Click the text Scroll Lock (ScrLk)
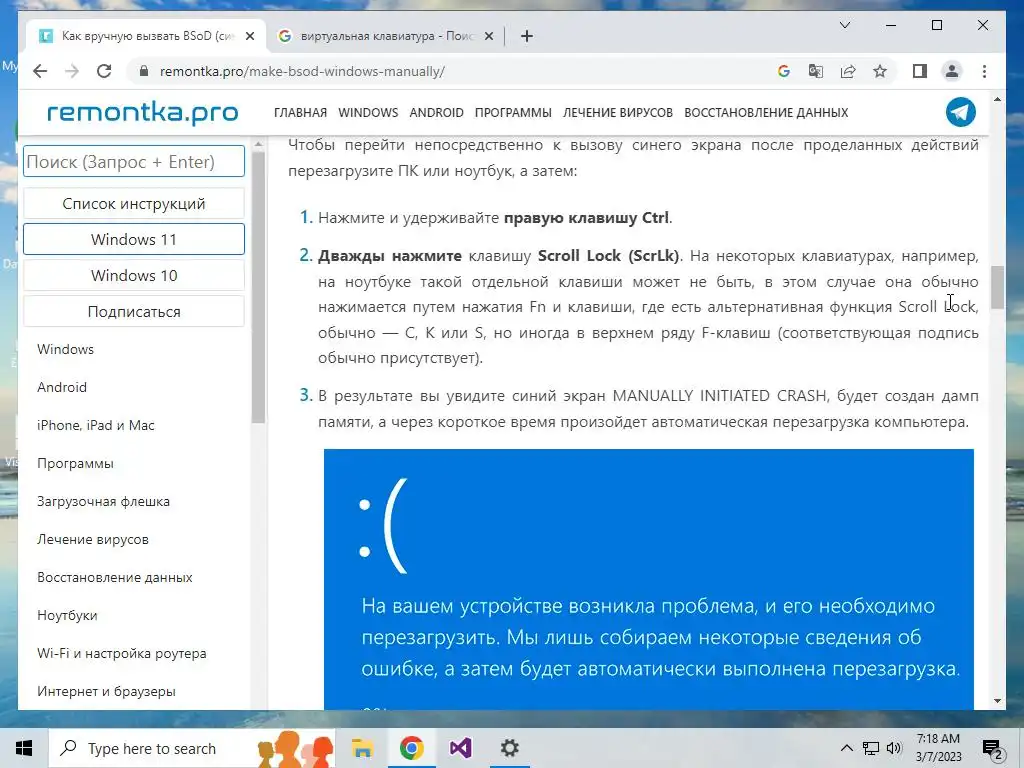The image size is (1024, 768). pyautogui.click(x=608, y=255)
